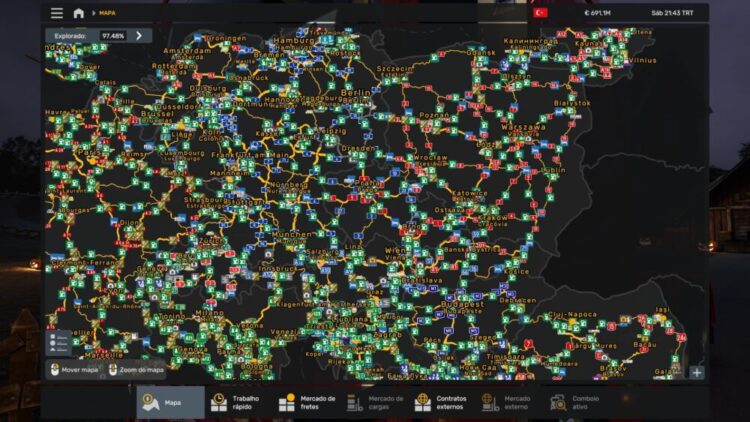Click the 97.48% explored value
750x422 pixels.
113,36
